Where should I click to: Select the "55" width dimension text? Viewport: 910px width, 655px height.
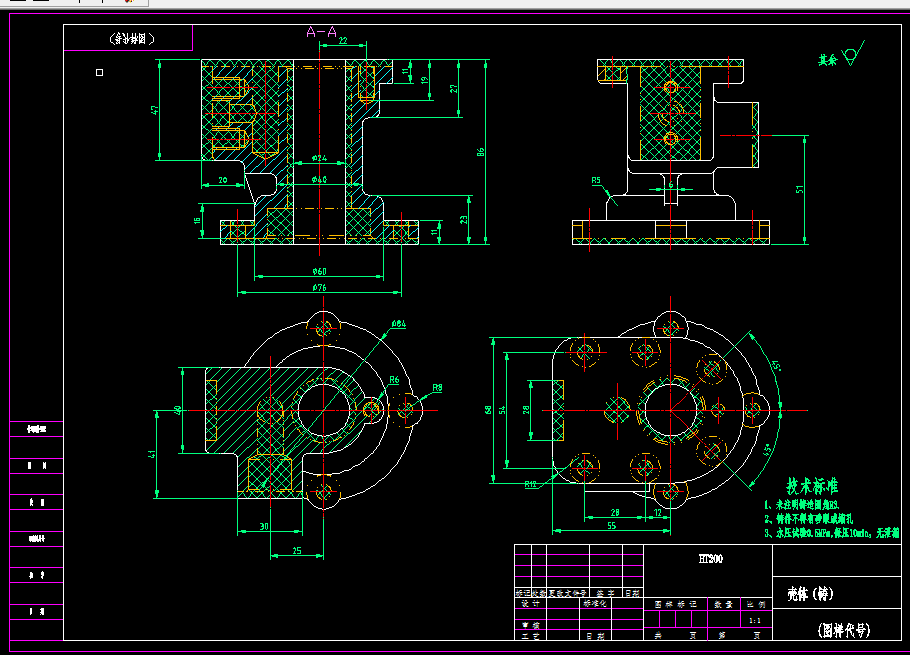point(612,526)
